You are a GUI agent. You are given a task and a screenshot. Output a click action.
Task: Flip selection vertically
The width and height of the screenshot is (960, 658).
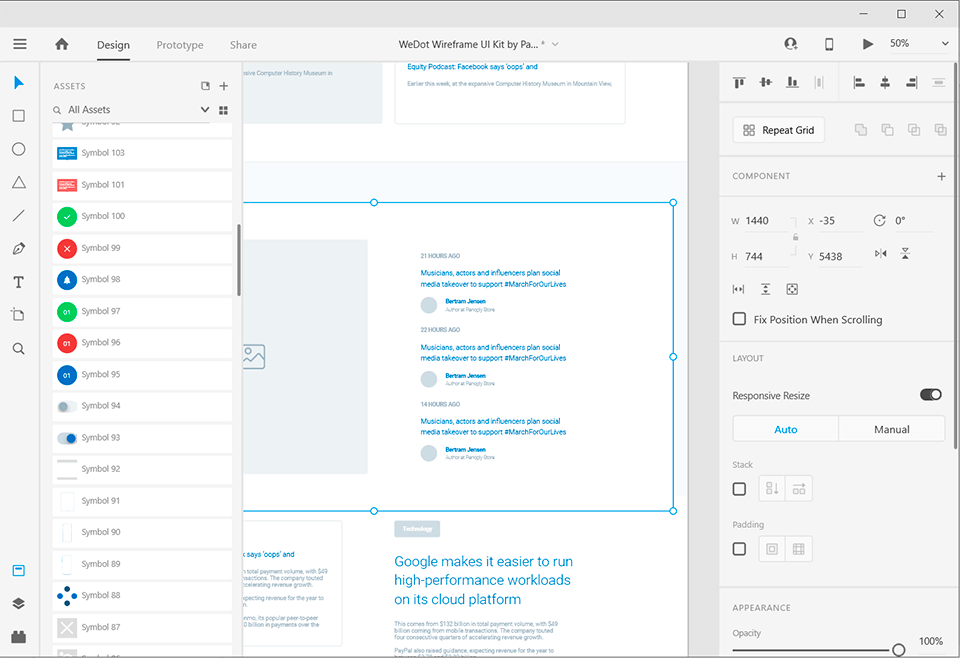(x=905, y=253)
